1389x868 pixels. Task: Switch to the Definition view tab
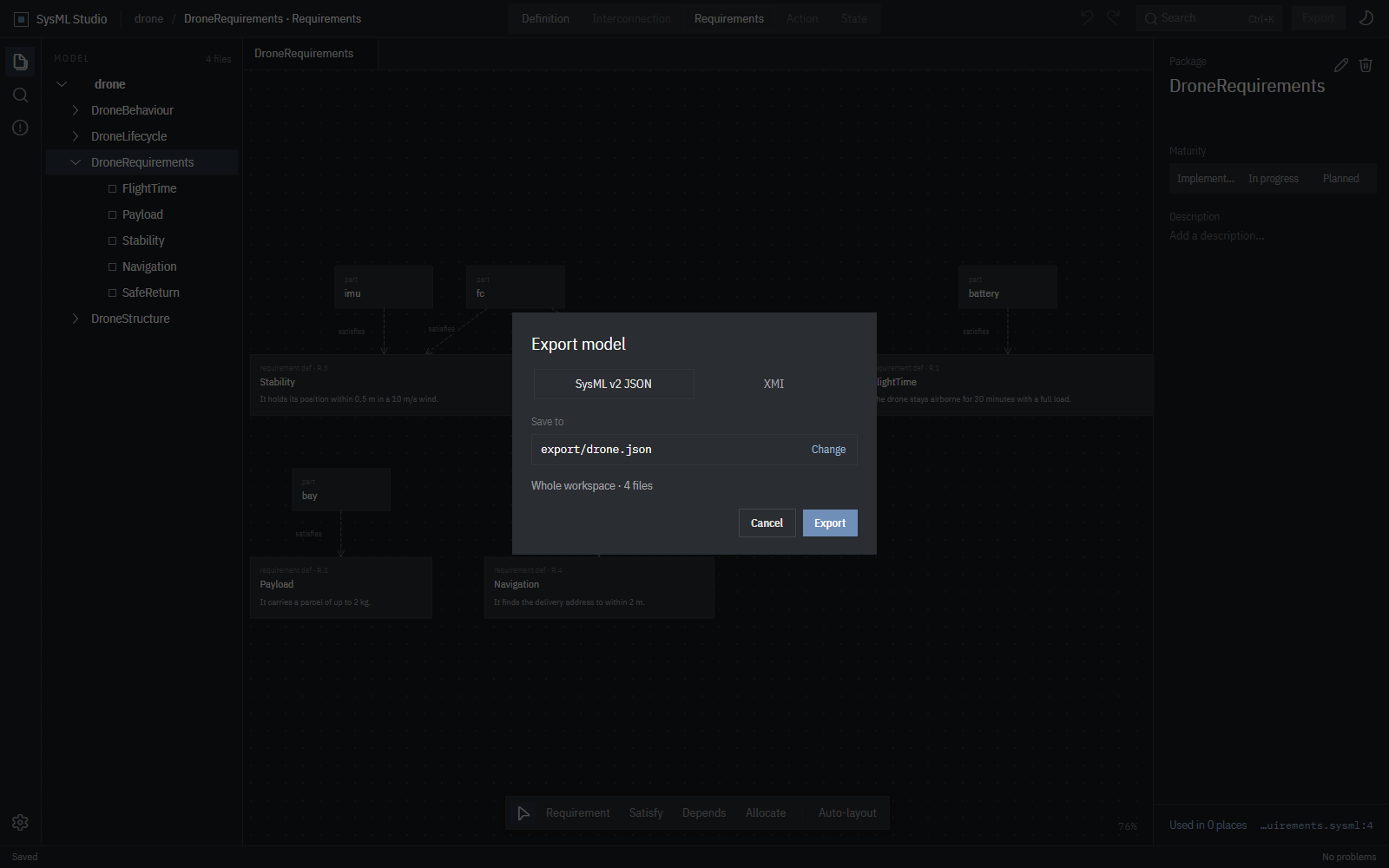[545, 18]
